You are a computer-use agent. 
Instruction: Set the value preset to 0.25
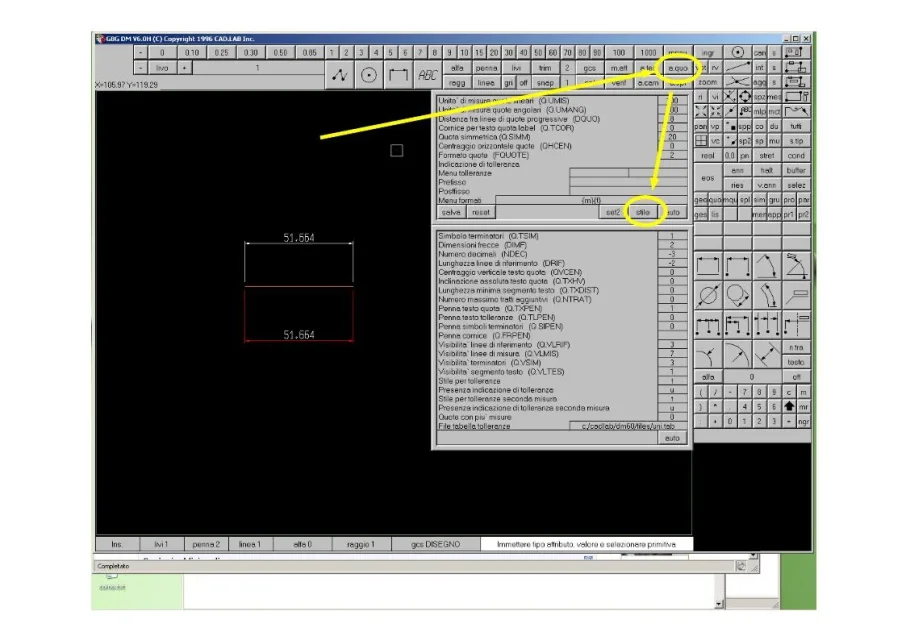(x=221, y=53)
